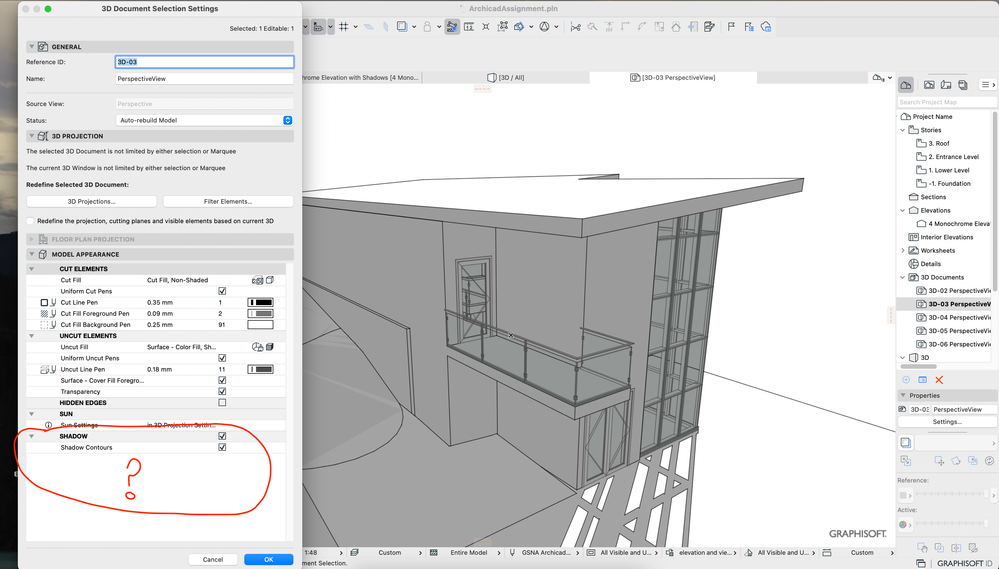Click the Project Map icon in navigator

pyautogui.click(x=906, y=85)
